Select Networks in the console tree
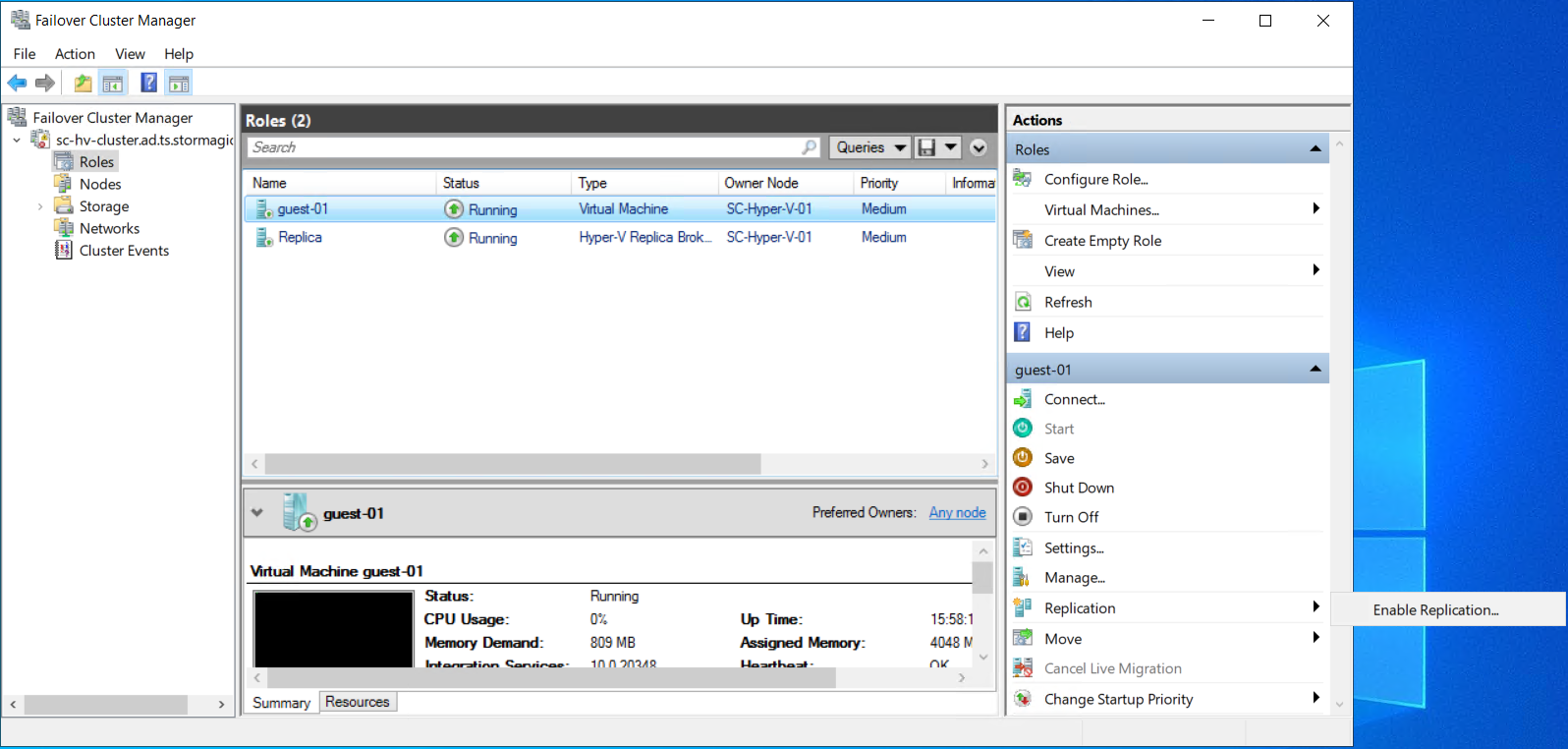Image resolution: width=1568 pixels, height=749 pixels. (109, 228)
